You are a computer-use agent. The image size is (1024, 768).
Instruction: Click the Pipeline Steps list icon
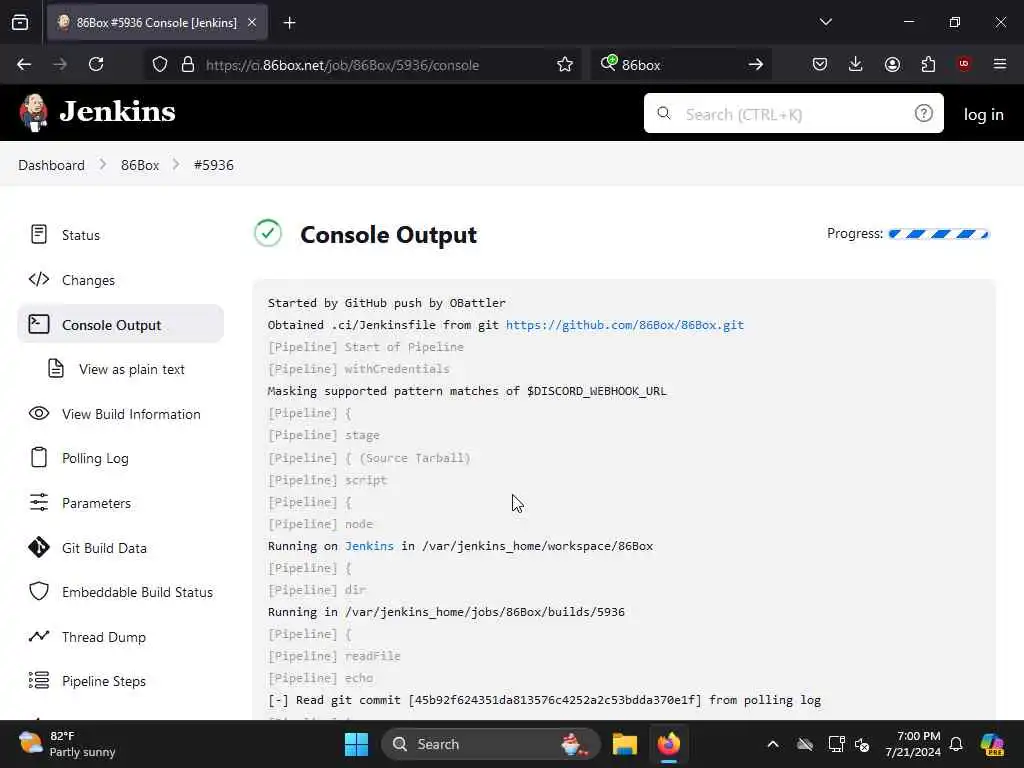(39, 680)
